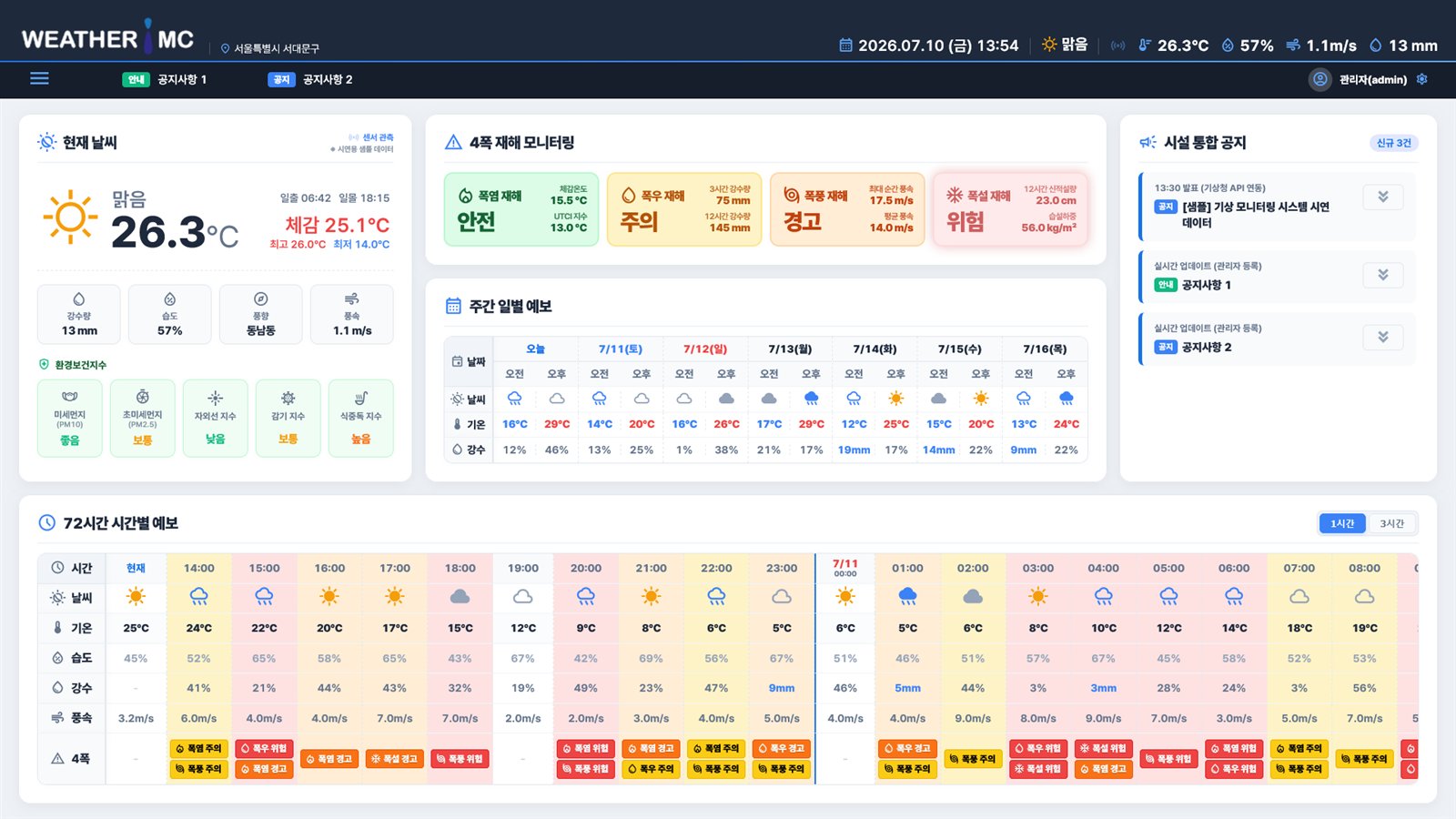Click the calendar icon next to date

[x=845, y=45]
